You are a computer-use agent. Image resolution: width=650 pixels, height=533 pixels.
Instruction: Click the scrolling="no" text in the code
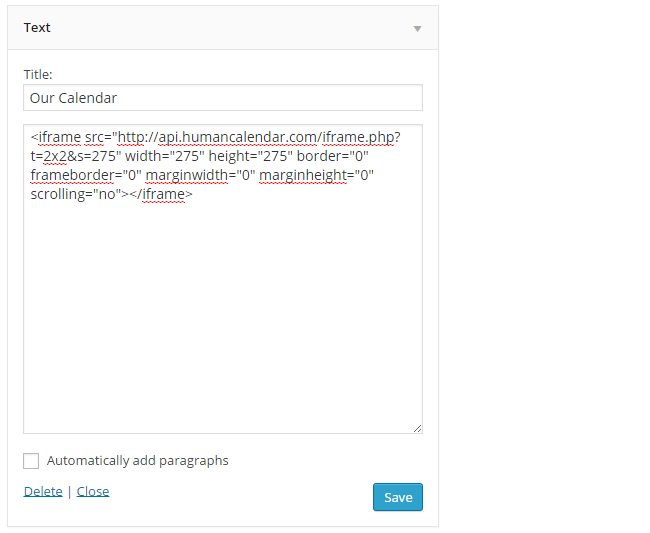75,194
